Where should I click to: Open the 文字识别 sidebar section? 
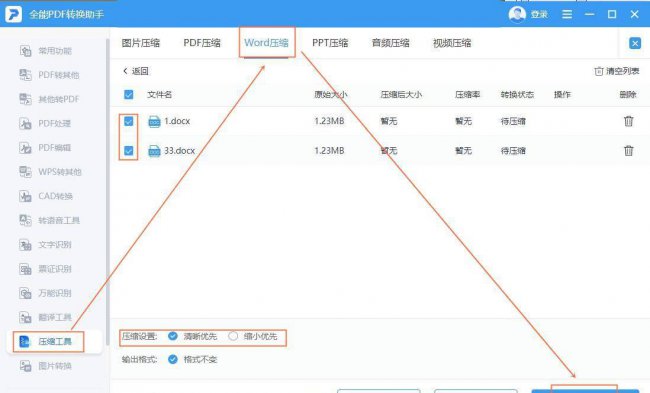coord(46,245)
